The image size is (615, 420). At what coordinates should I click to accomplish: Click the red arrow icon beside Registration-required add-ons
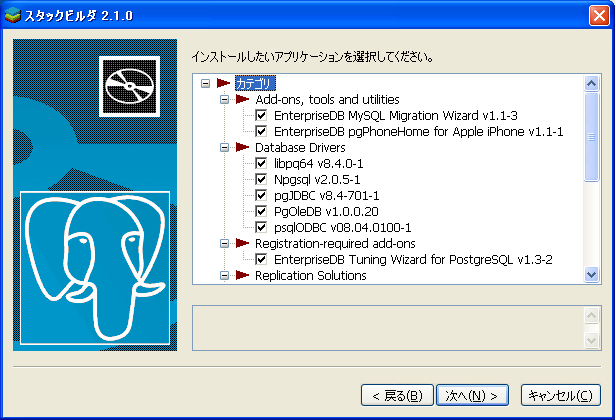pyautogui.click(x=242, y=244)
